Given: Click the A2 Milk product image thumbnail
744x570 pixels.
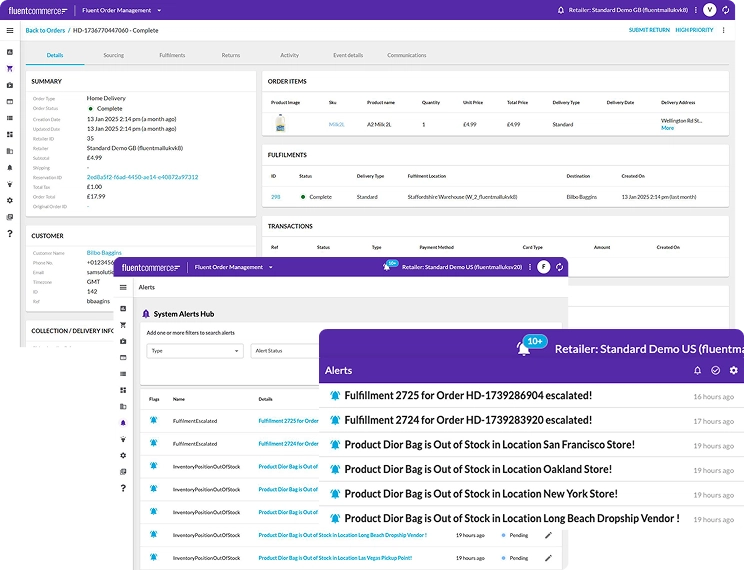Looking at the screenshot, I should point(281,124).
